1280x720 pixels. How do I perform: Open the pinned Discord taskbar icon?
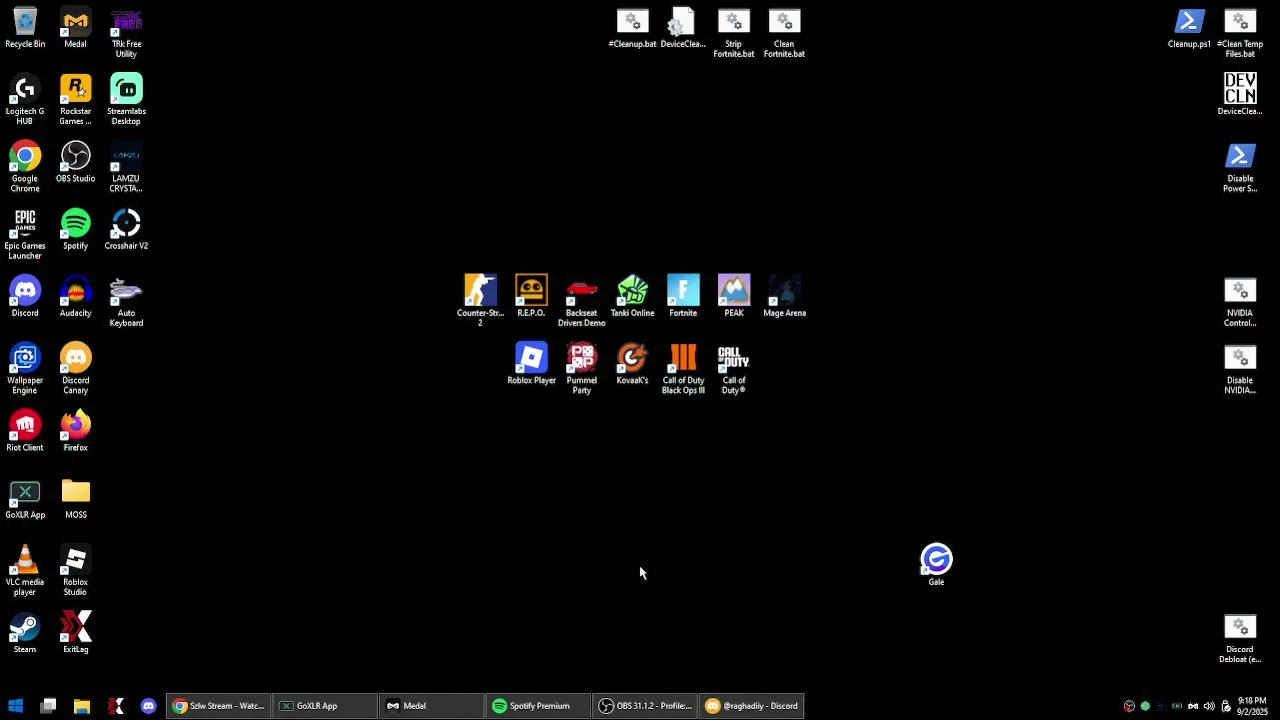(x=148, y=706)
